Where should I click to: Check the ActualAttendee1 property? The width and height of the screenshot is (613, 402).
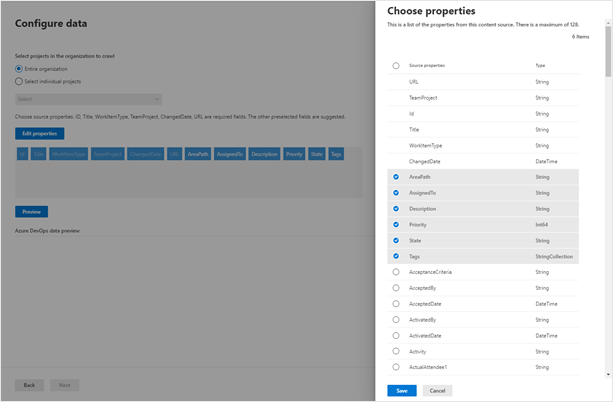tap(396, 367)
